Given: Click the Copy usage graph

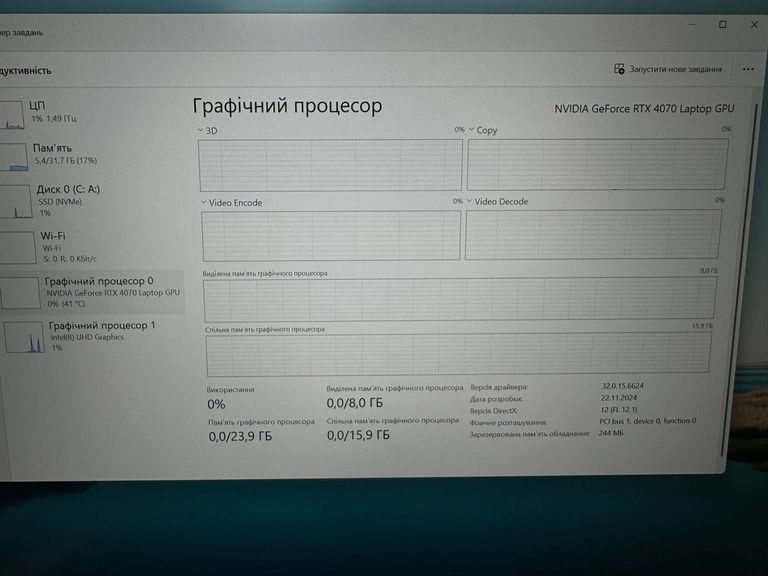Looking at the screenshot, I should [598, 164].
